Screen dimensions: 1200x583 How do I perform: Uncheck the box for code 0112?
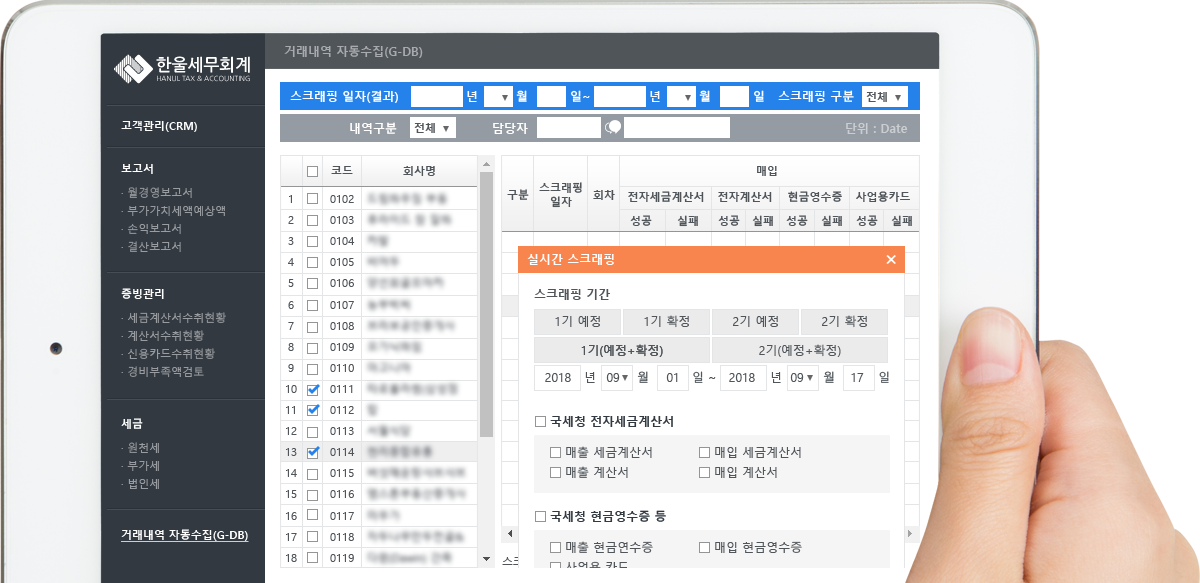[312, 410]
